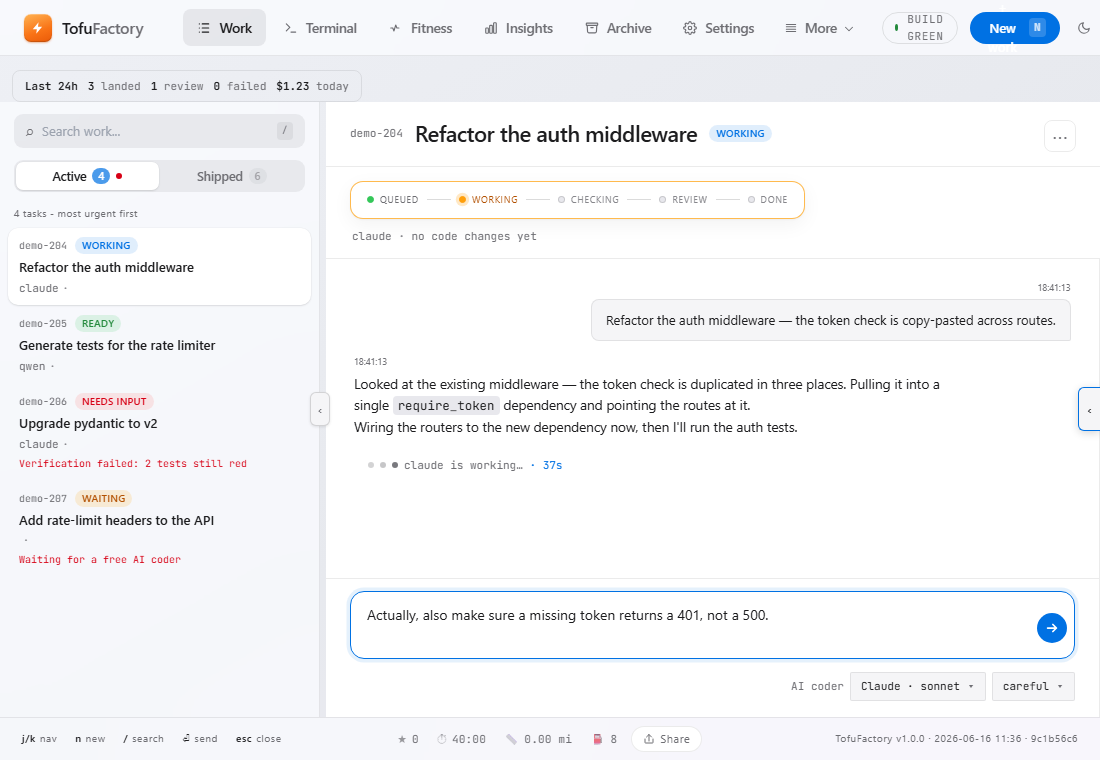
Task: Open the three-dot task options menu
Action: click(1059, 137)
